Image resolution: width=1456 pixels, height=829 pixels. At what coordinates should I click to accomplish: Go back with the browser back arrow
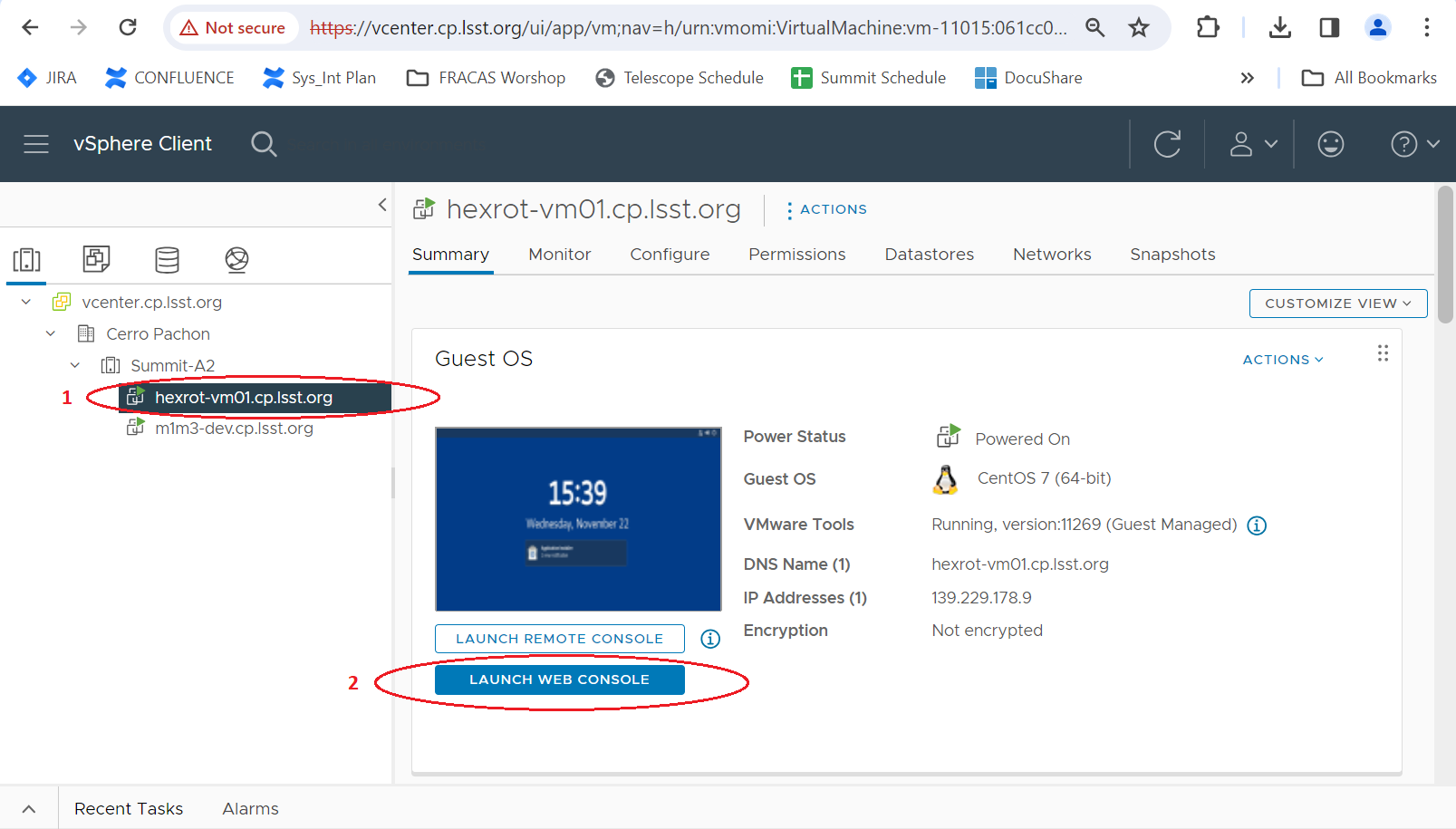click(30, 27)
